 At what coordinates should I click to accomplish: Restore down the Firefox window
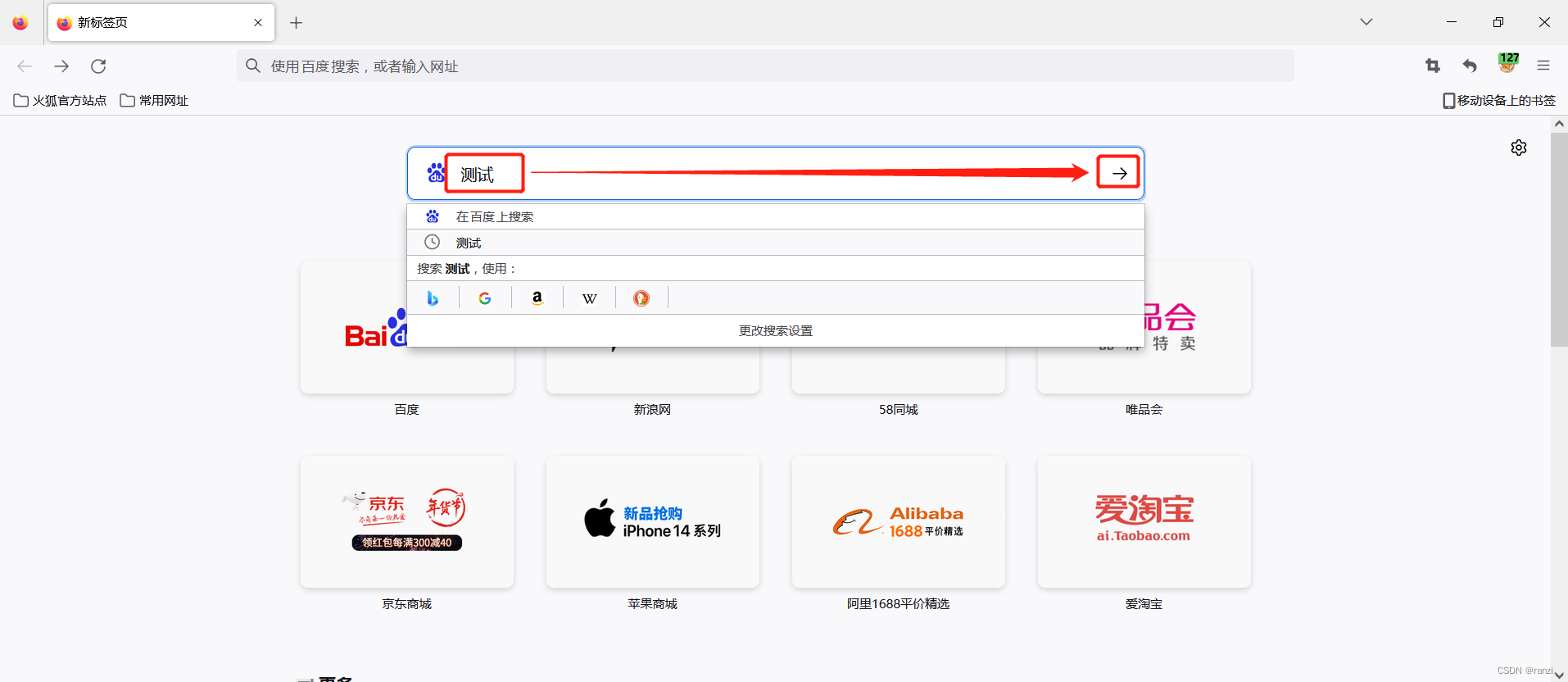(1498, 22)
